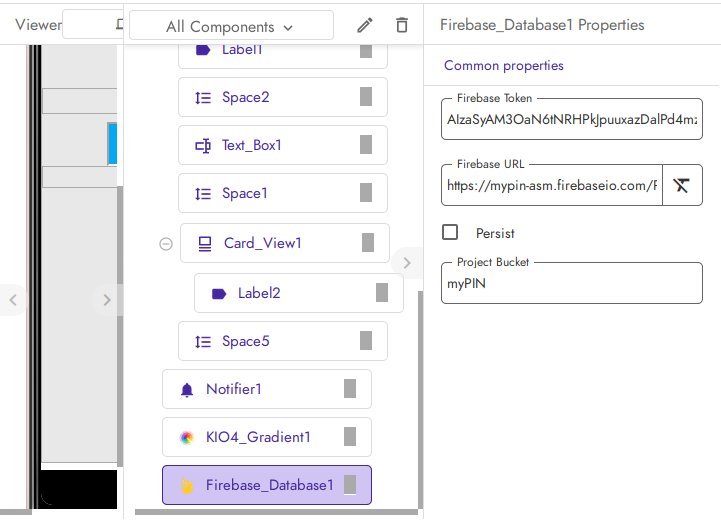
Task: Open the Common properties section
Action: coord(504,66)
